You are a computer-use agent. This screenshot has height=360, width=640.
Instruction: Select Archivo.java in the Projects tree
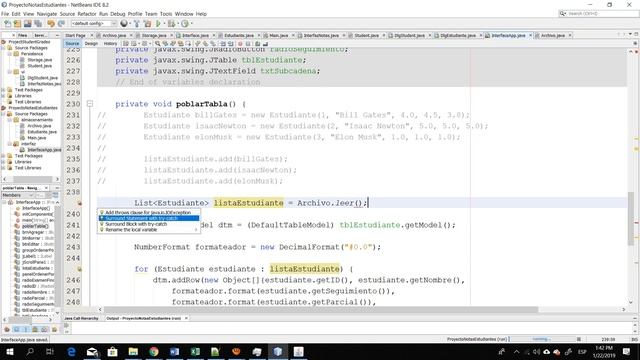40,126
